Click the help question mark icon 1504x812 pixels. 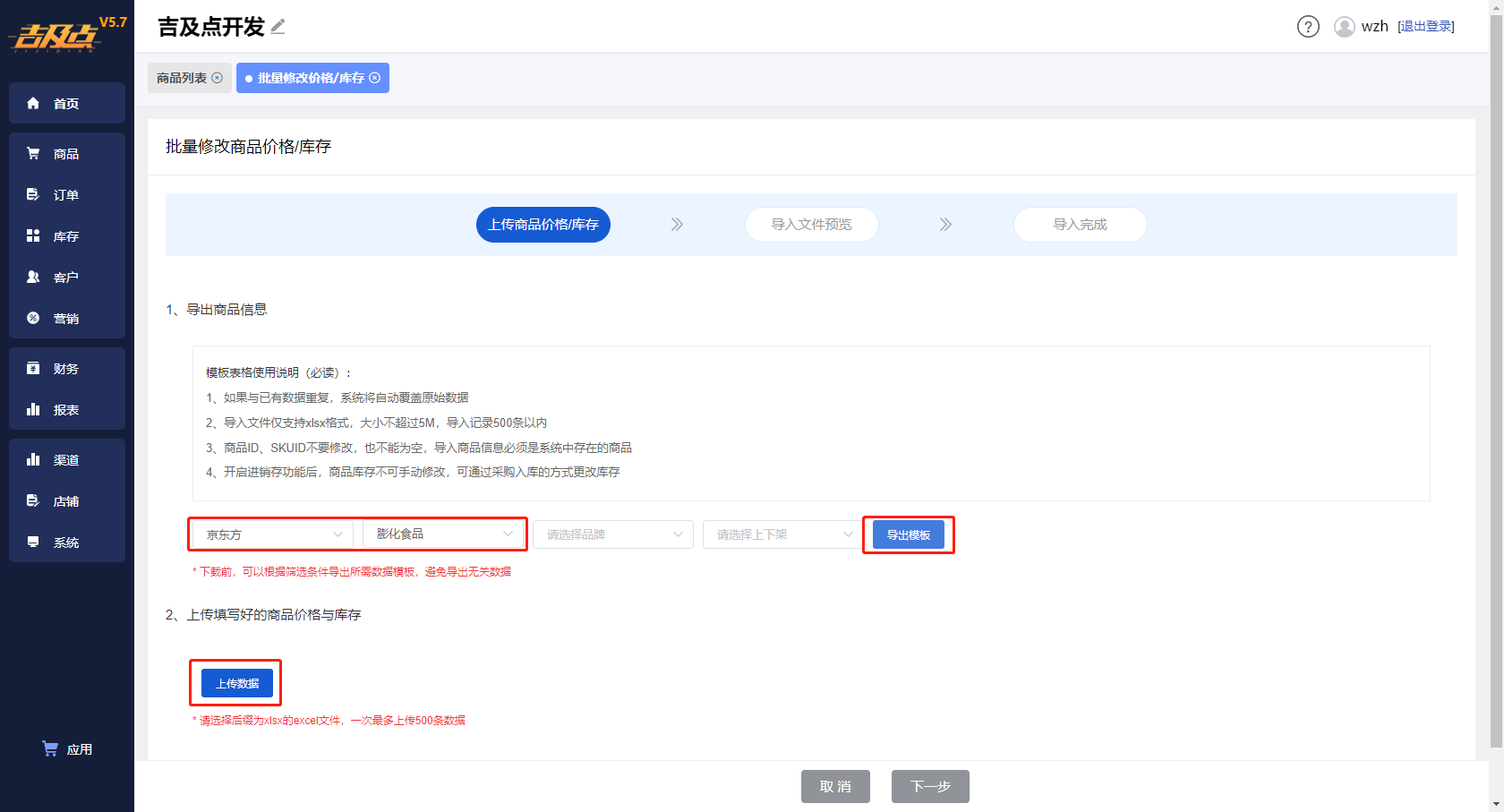pyautogui.click(x=1308, y=27)
